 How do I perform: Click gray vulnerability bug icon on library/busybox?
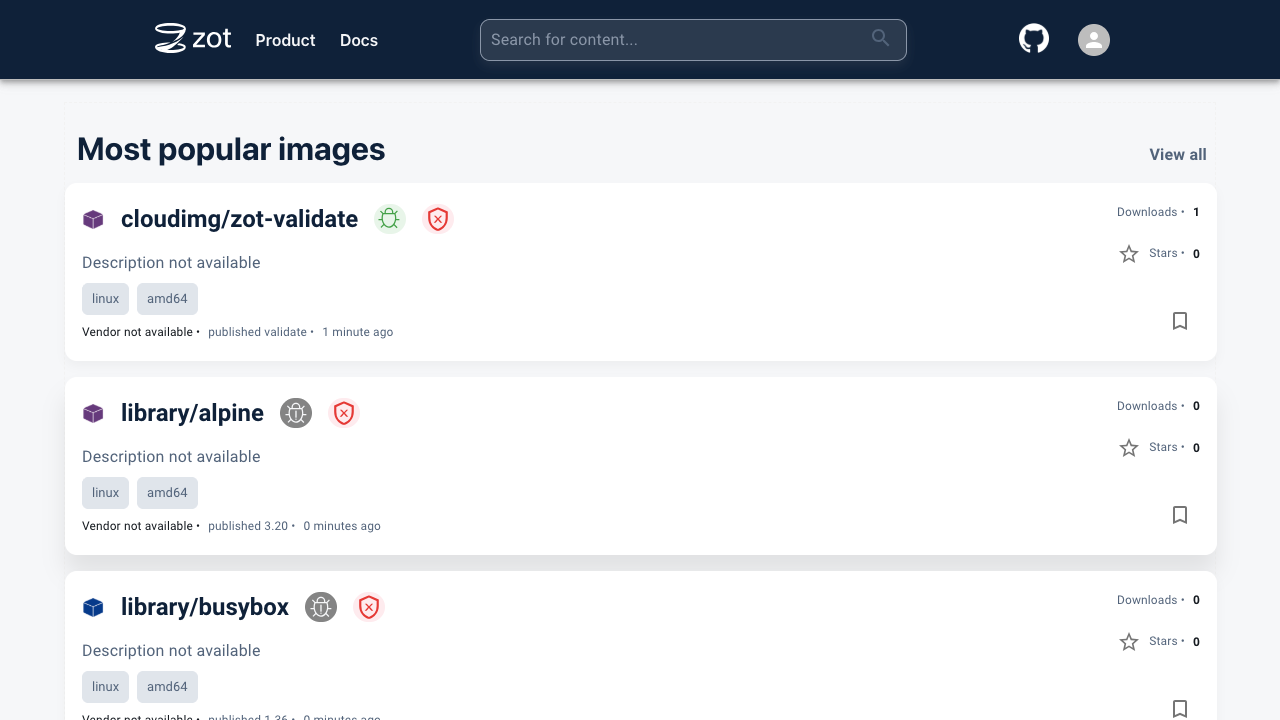coord(321,607)
